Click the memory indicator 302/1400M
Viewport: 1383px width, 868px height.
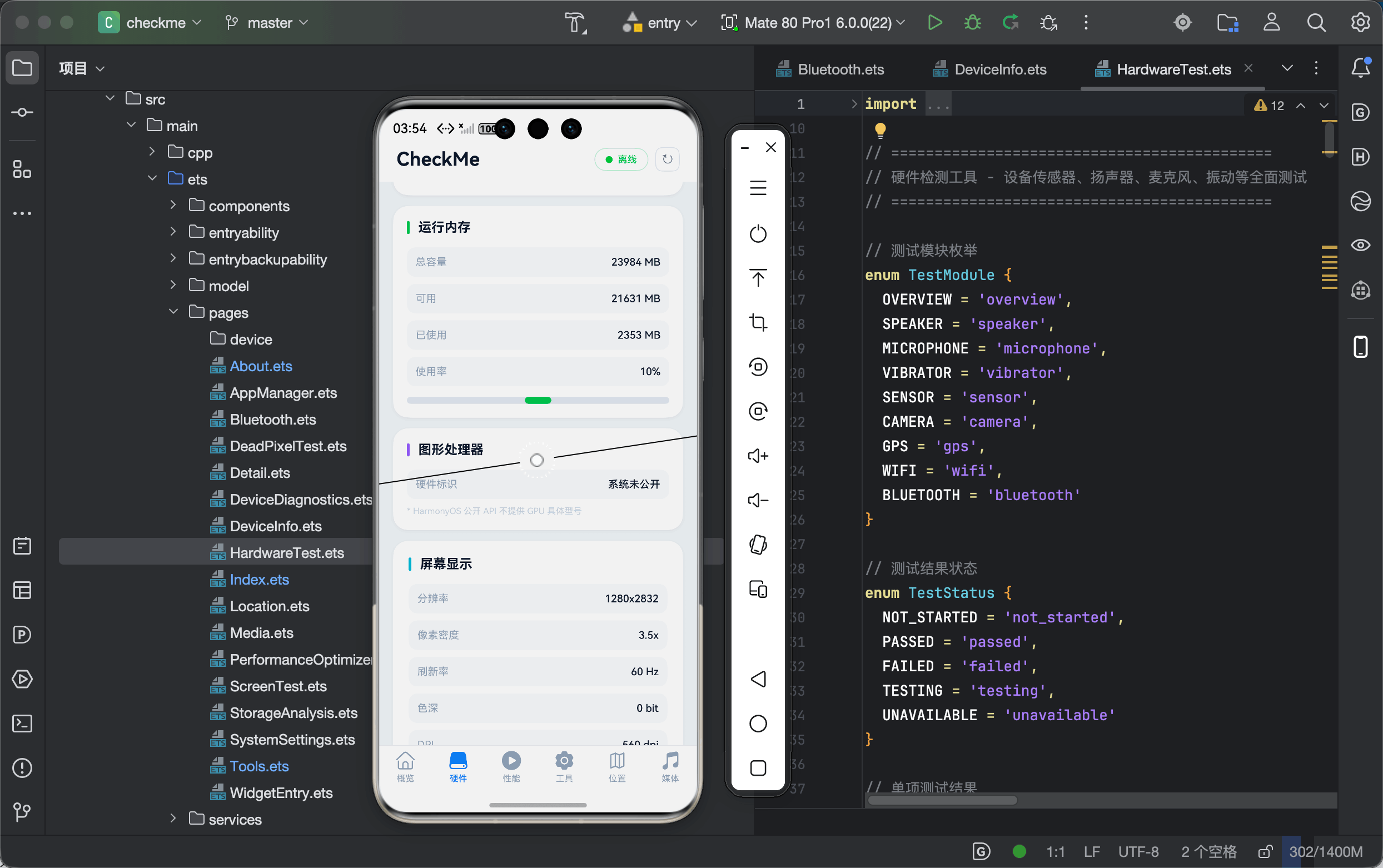pos(1325,851)
